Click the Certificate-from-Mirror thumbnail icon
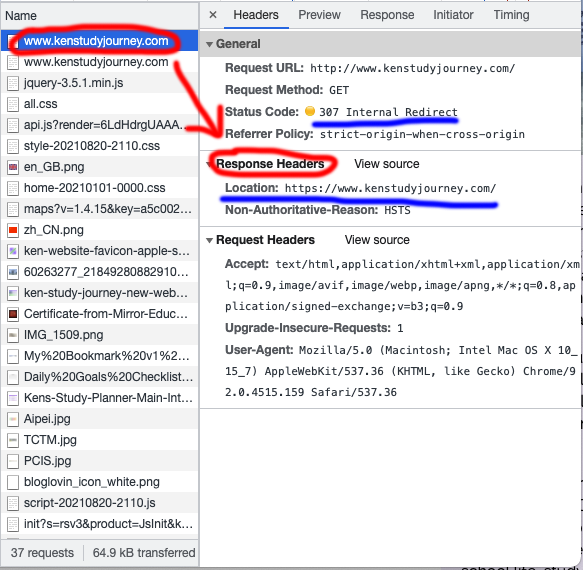Viewport: 583px width, 570px height. pyautogui.click(x=13, y=314)
